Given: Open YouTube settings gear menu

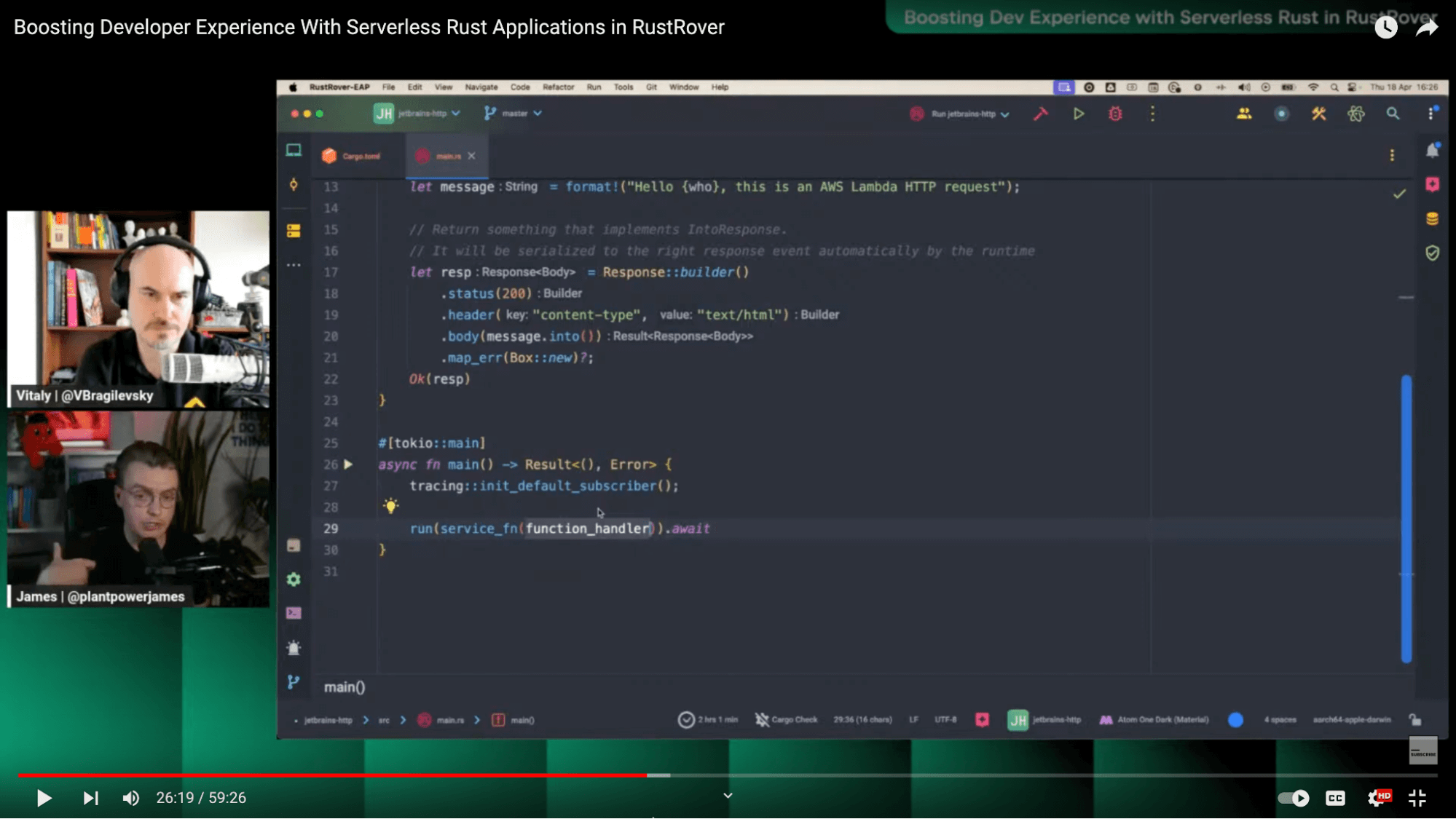Looking at the screenshot, I should (1377, 798).
